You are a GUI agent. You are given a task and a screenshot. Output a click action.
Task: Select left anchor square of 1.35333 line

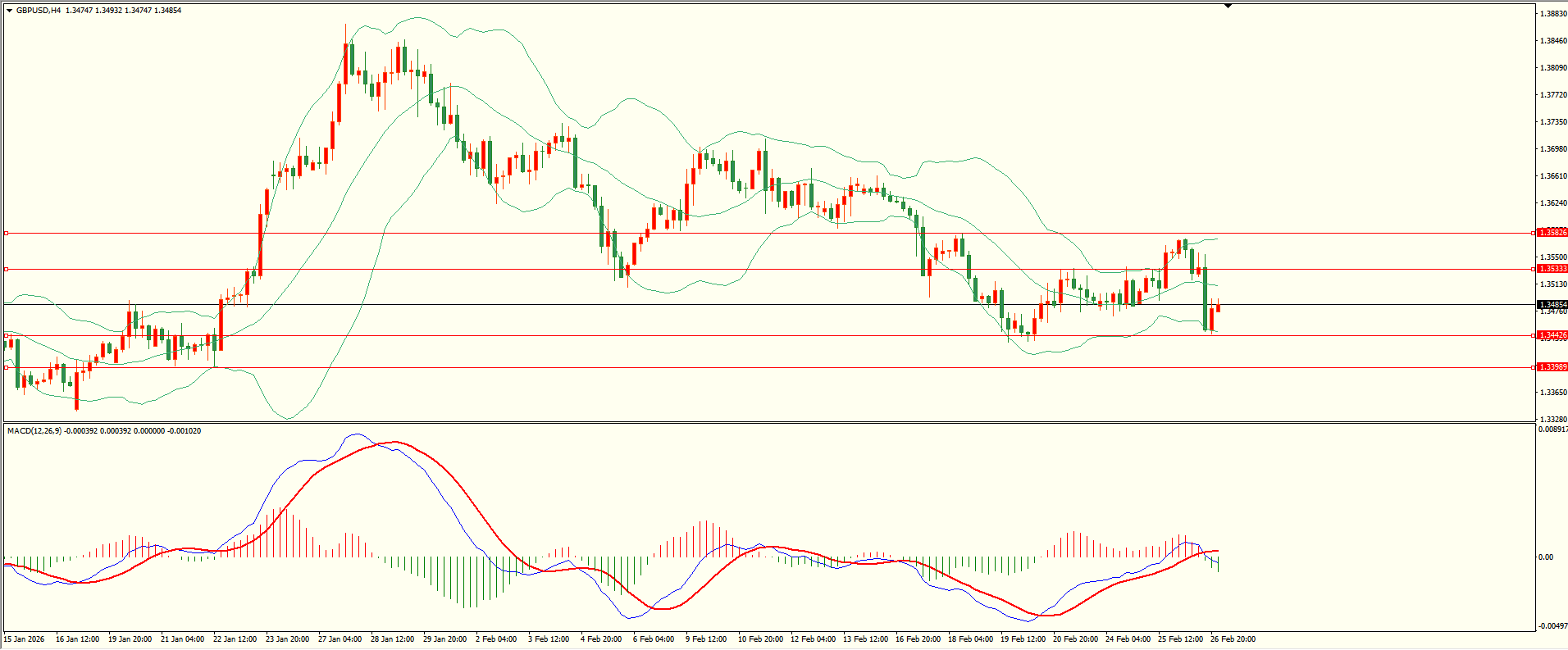pyautogui.click(x=6, y=269)
